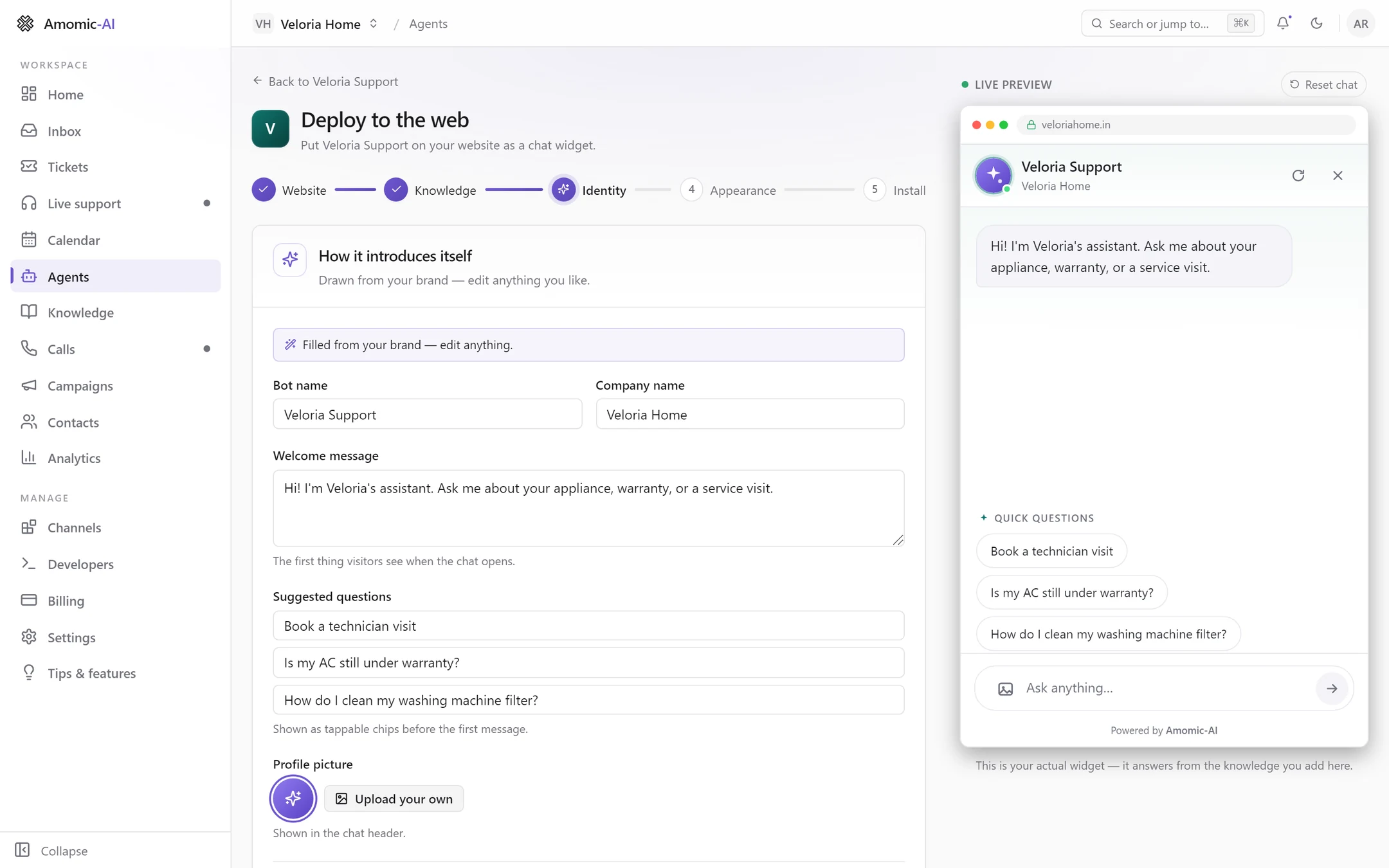This screenshot has width=1389, height=868.
Task: Open the Search or jump to box
Action: (x=1172, y=24)
